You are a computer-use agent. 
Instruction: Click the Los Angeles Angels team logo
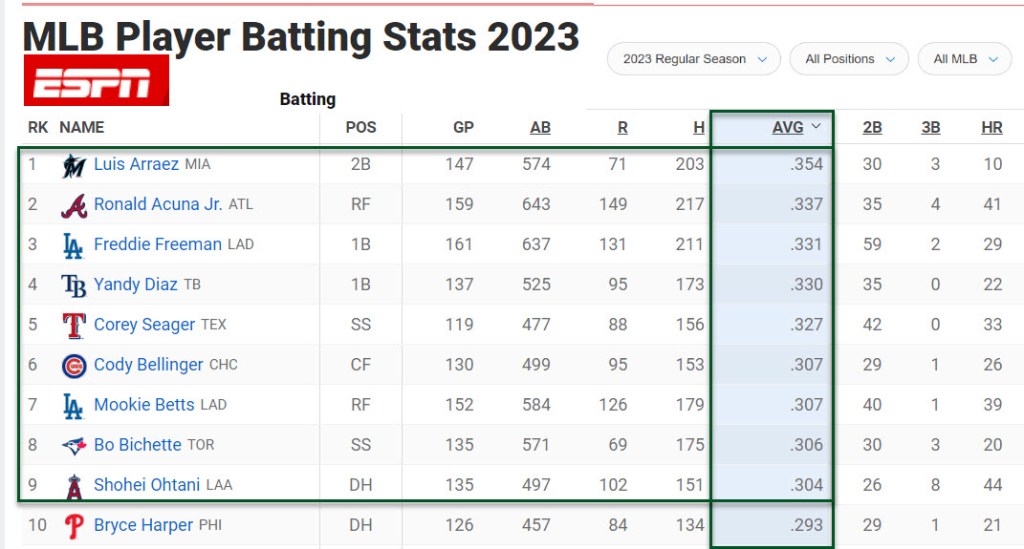click(73, 485)
